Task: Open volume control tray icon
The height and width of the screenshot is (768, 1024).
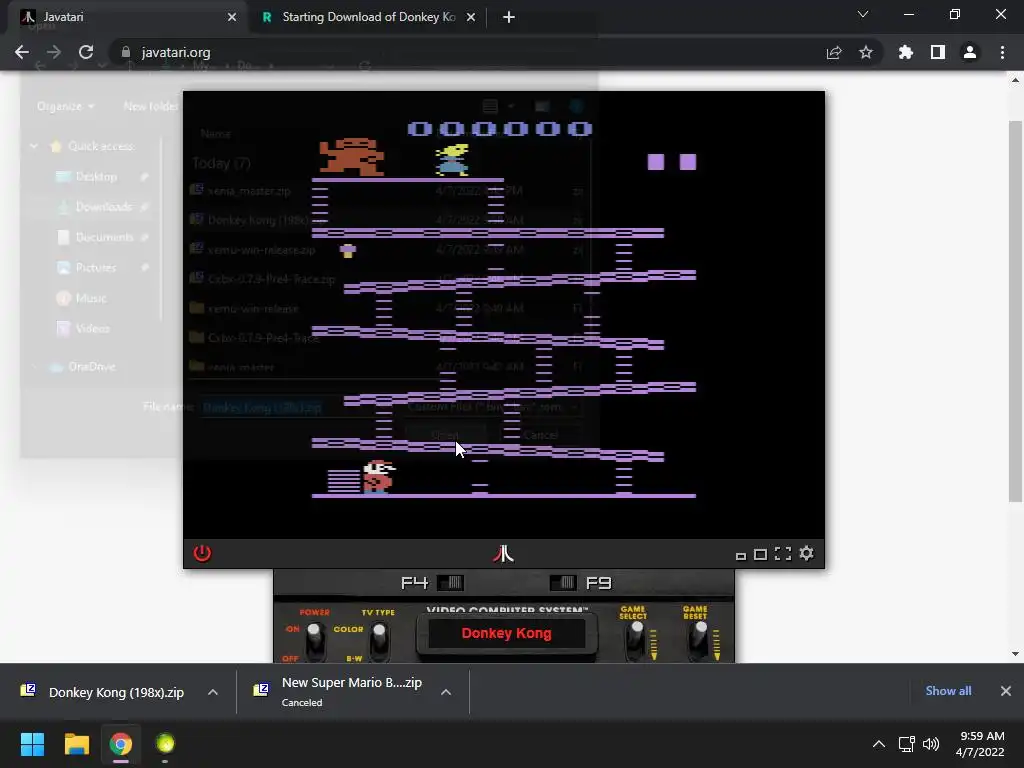Action: (931, 744)
